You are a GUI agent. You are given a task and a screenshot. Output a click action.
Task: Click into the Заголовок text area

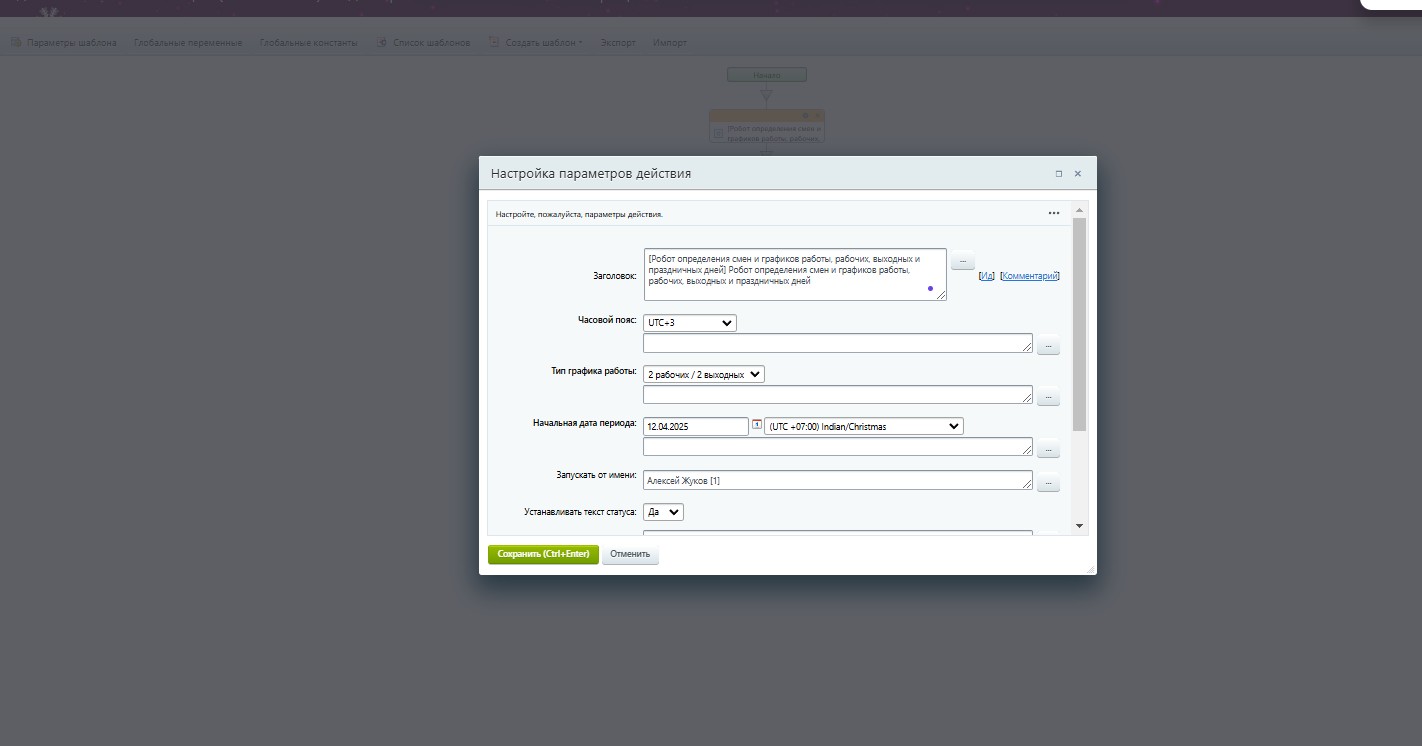[794, 274]
